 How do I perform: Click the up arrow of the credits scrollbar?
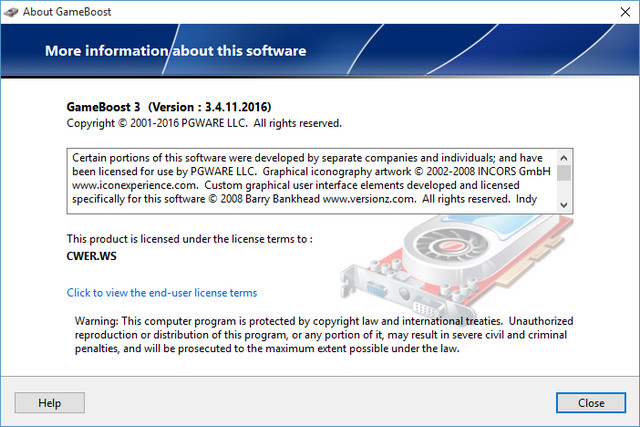point(564,157)
